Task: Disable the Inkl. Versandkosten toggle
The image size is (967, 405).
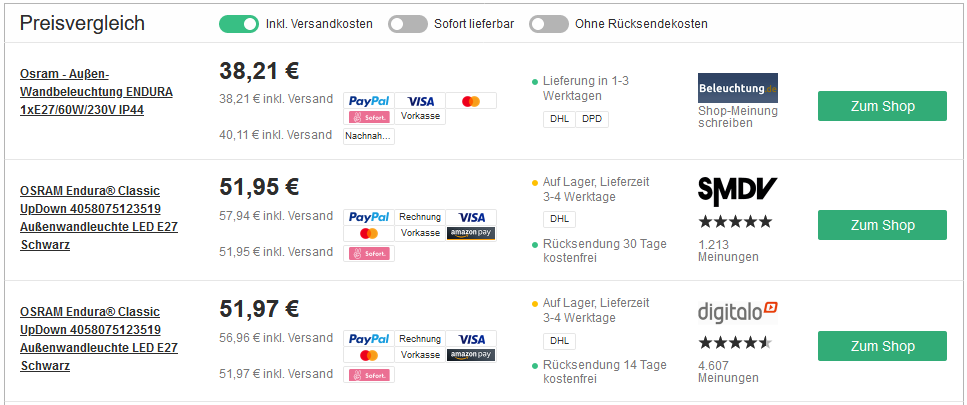Action: click(239, 24)
